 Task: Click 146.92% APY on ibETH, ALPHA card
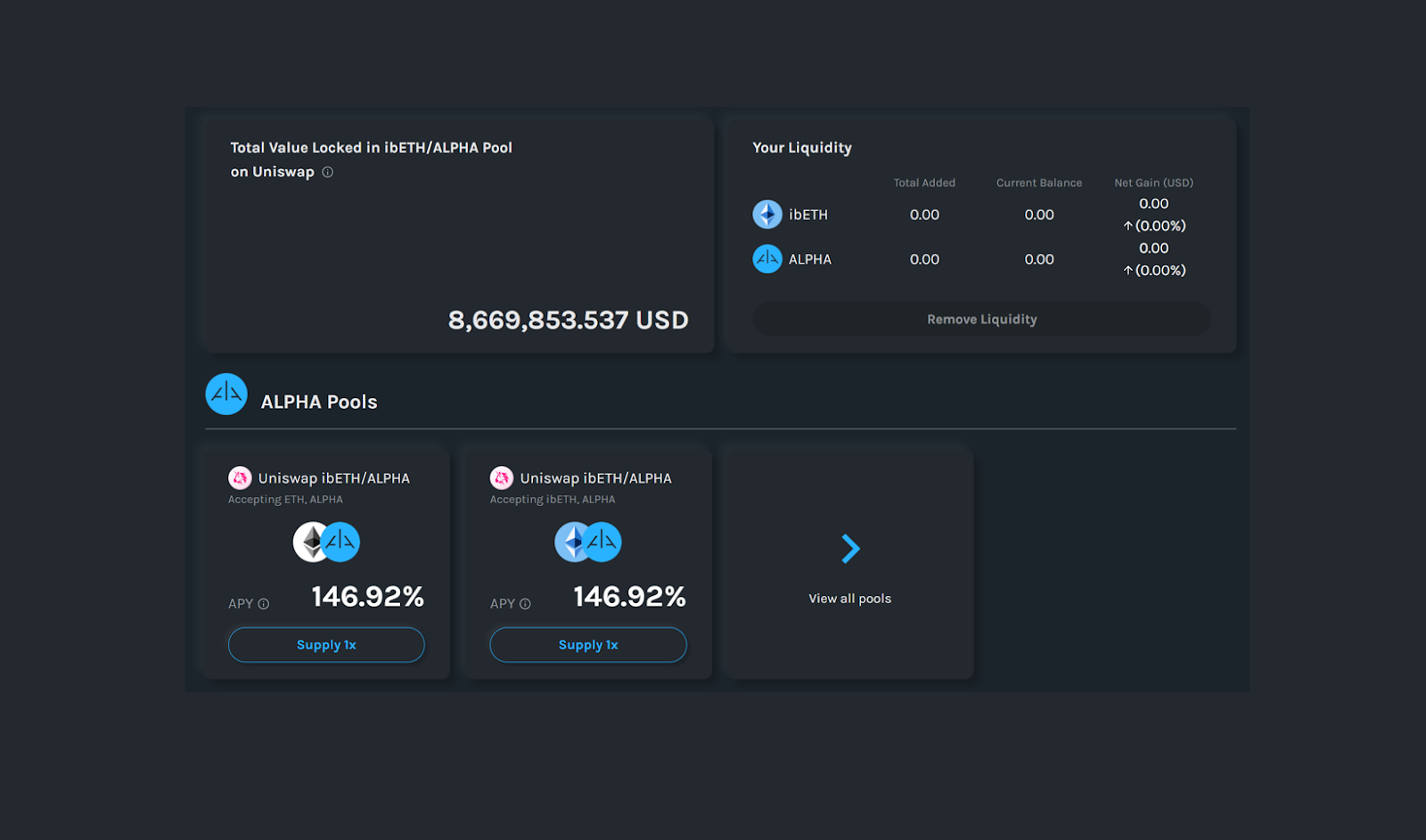tap(630, 597)
